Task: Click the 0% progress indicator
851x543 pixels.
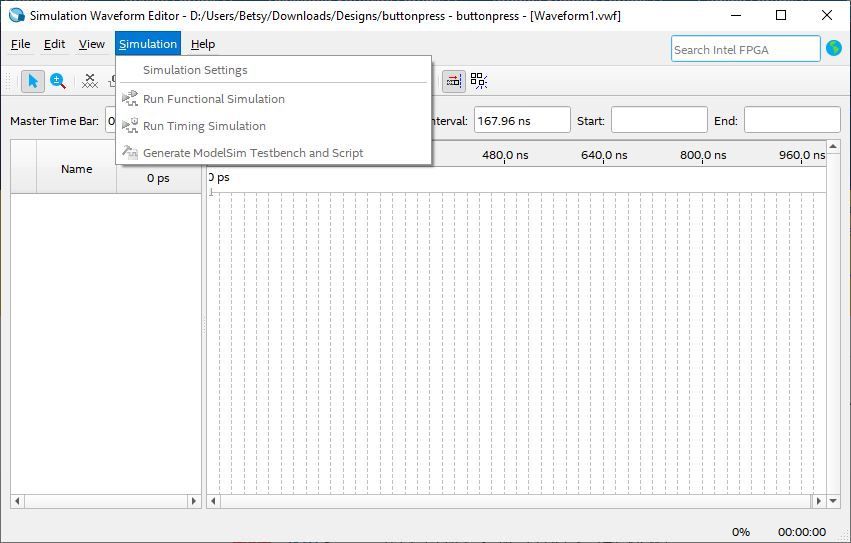Action: click(741, 532)
